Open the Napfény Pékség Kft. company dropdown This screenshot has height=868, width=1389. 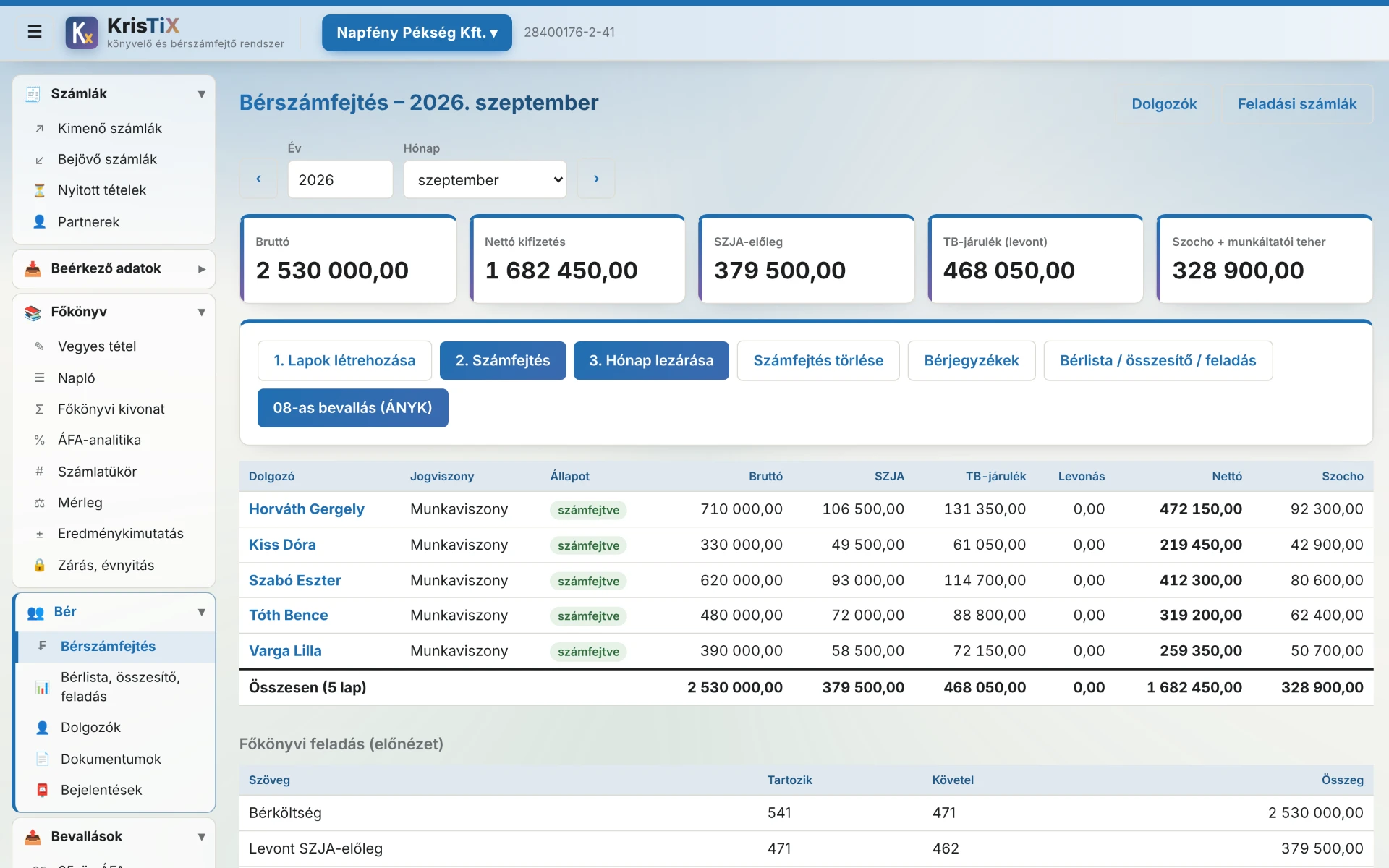point(417,33)
